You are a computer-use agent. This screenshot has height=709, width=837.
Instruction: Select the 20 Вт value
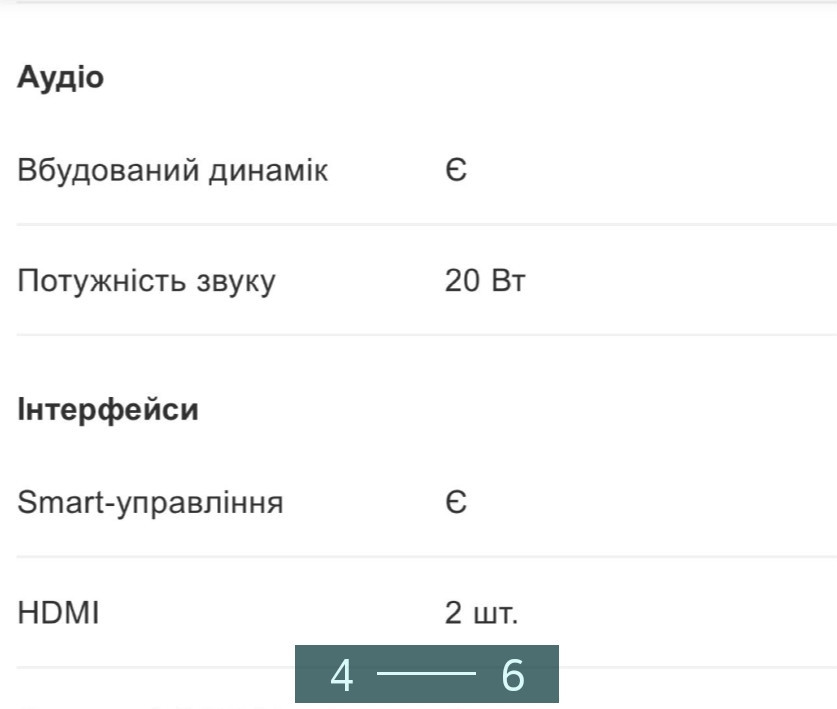(x=484, y=281)
